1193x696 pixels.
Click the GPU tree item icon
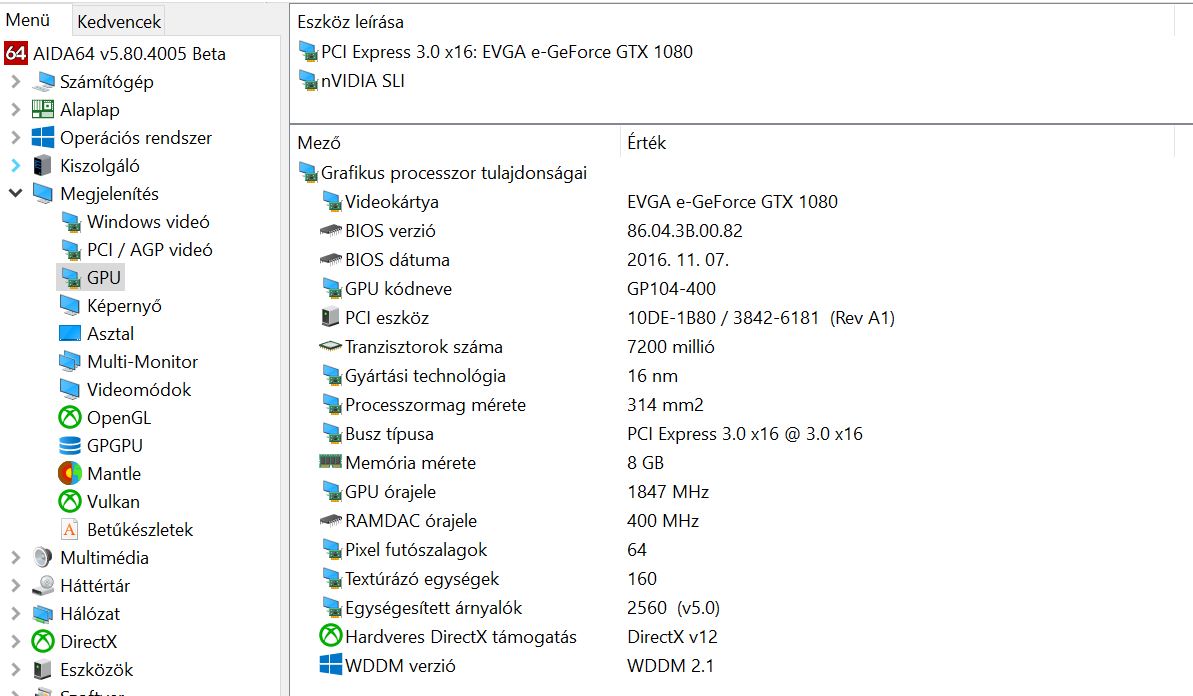(71, 278)
